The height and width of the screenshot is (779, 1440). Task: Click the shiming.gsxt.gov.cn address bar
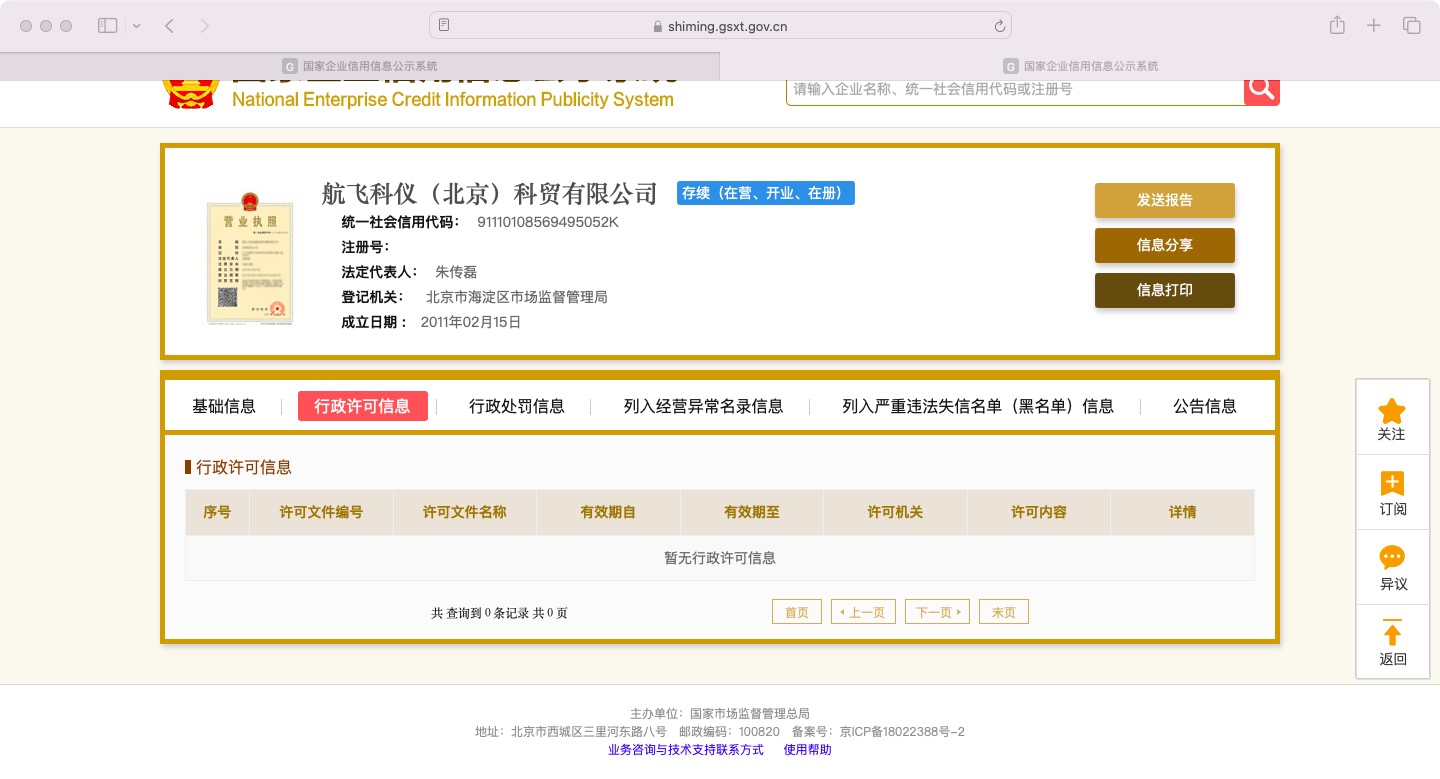click(720, 26)
